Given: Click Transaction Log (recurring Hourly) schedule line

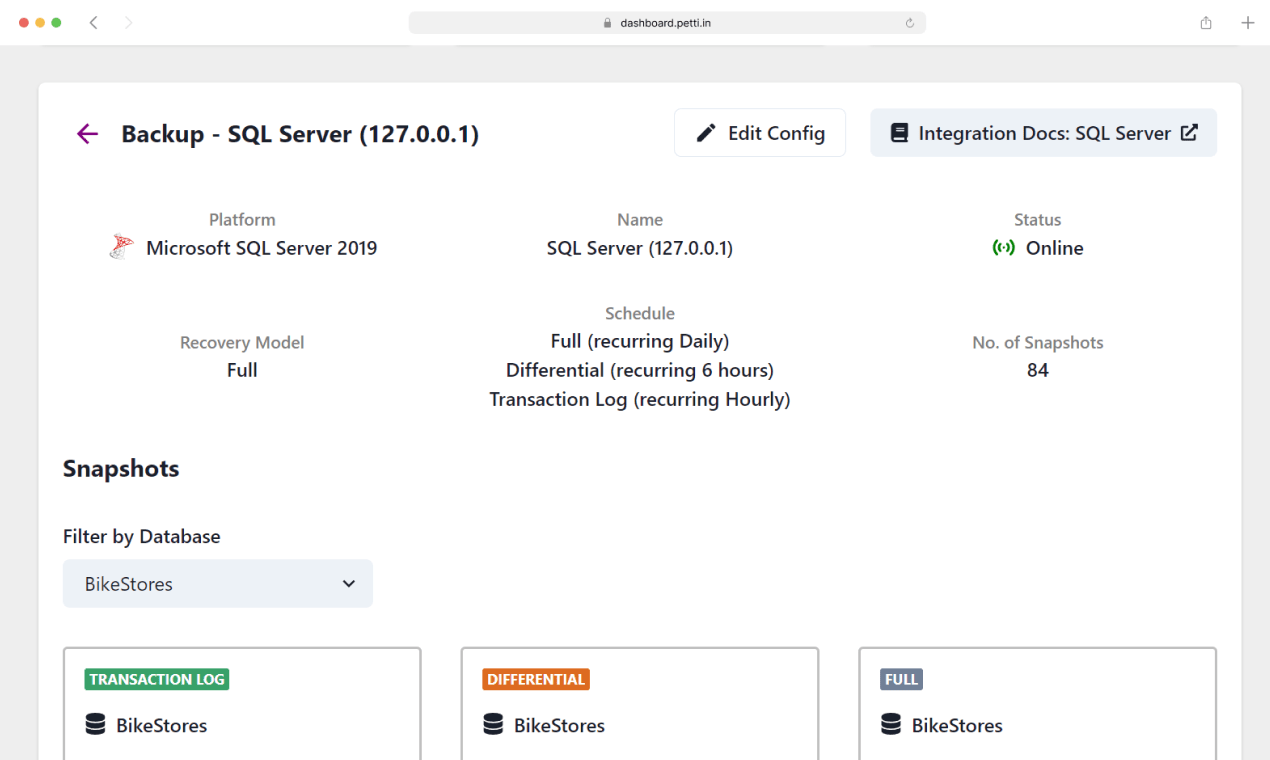Looking at the screenshot, I should pos(640,399).
